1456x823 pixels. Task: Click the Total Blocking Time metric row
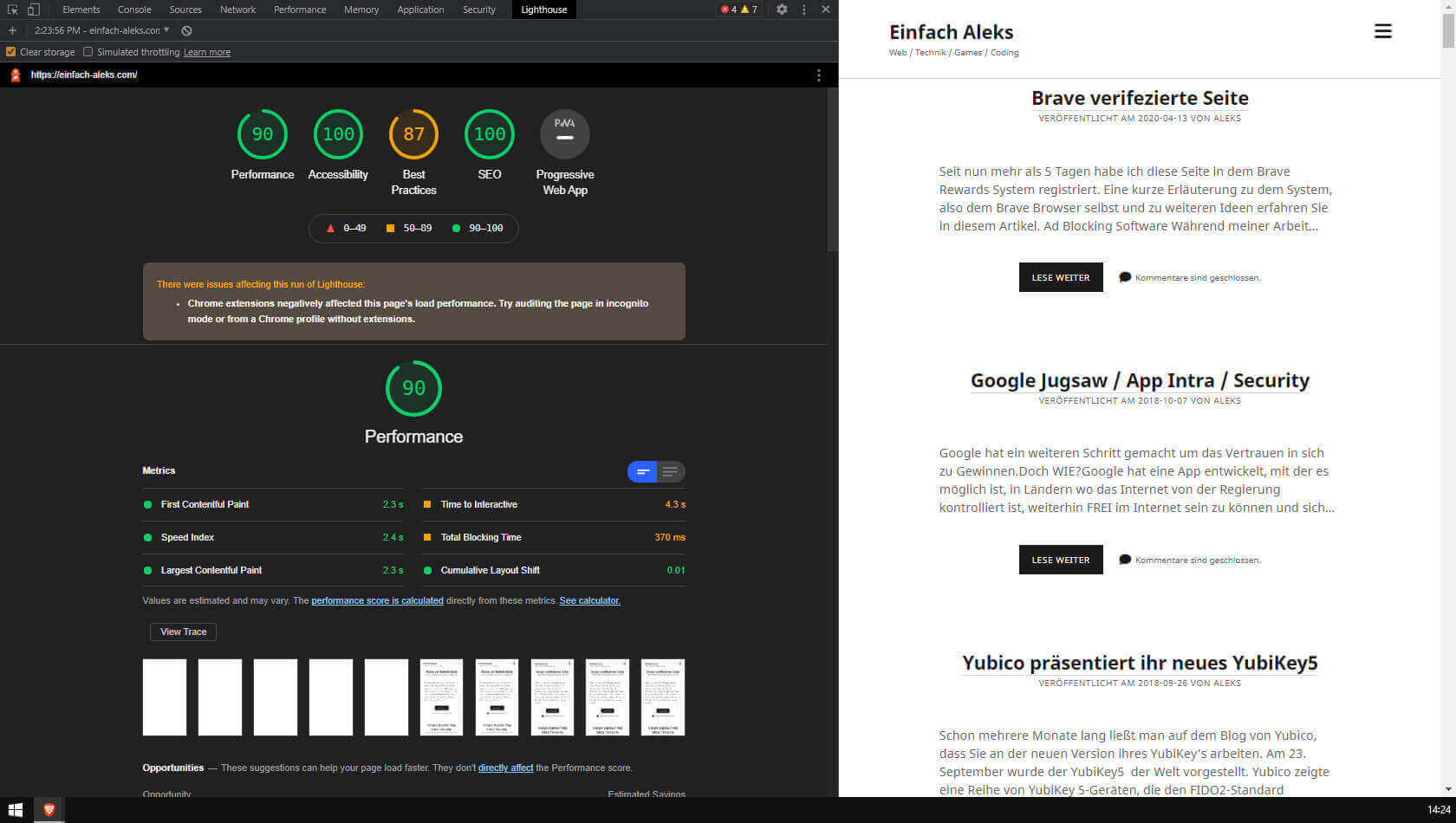pos(554,537)
